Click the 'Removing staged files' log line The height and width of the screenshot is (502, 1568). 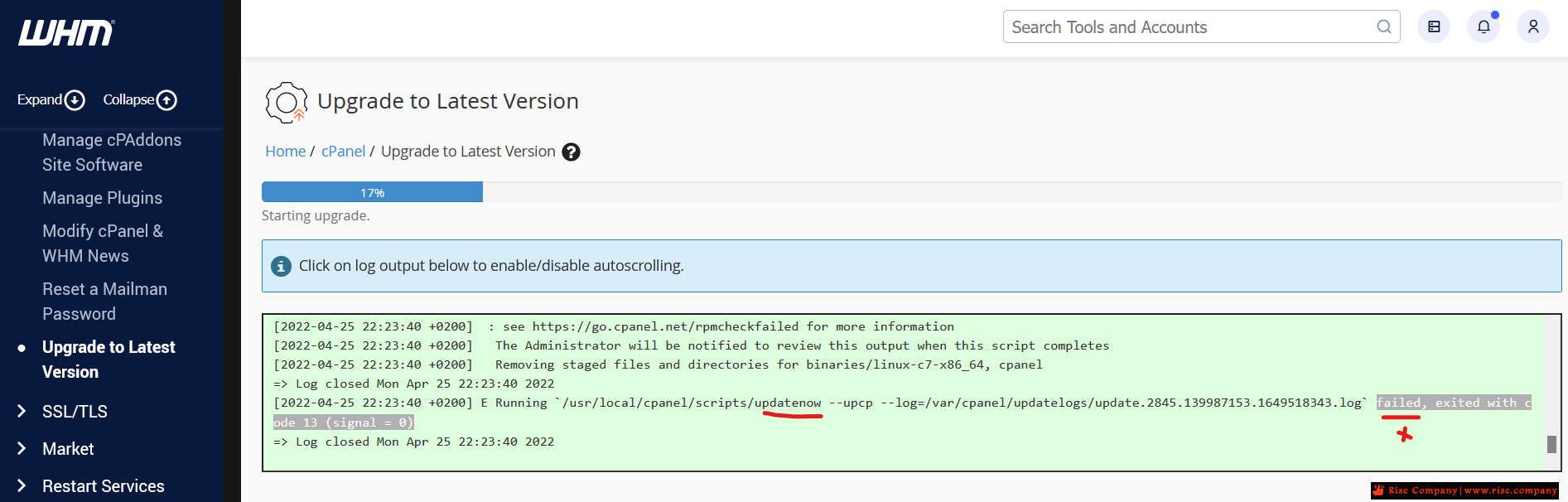click(x=658, y=364)
